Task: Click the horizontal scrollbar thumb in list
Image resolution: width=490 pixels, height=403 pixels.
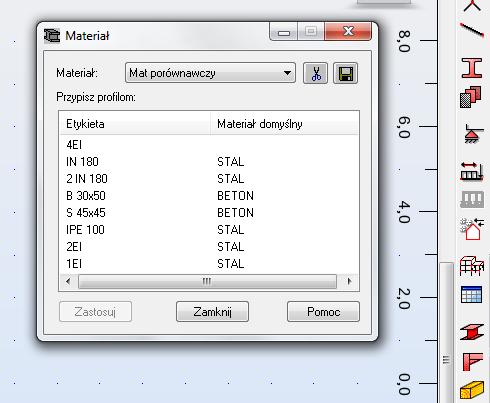Action: click(207, 282)
